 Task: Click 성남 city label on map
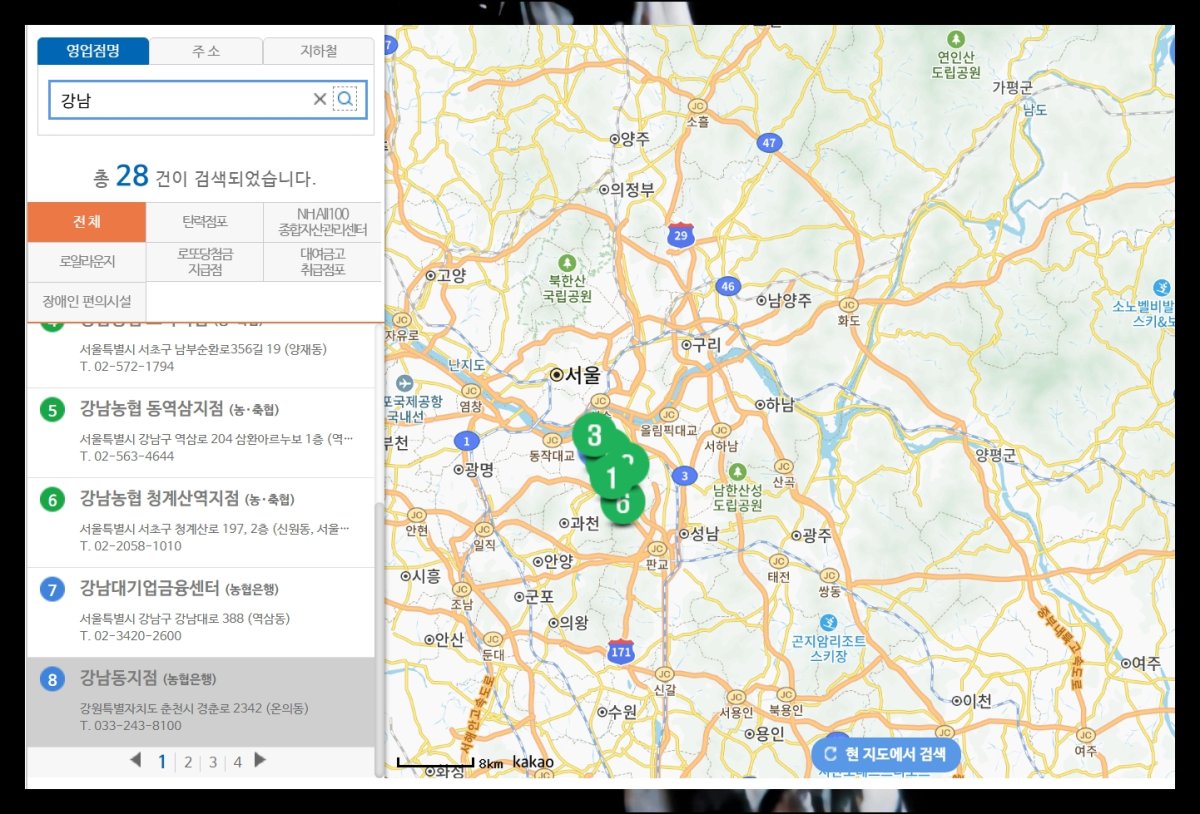[x=699, y=533]
